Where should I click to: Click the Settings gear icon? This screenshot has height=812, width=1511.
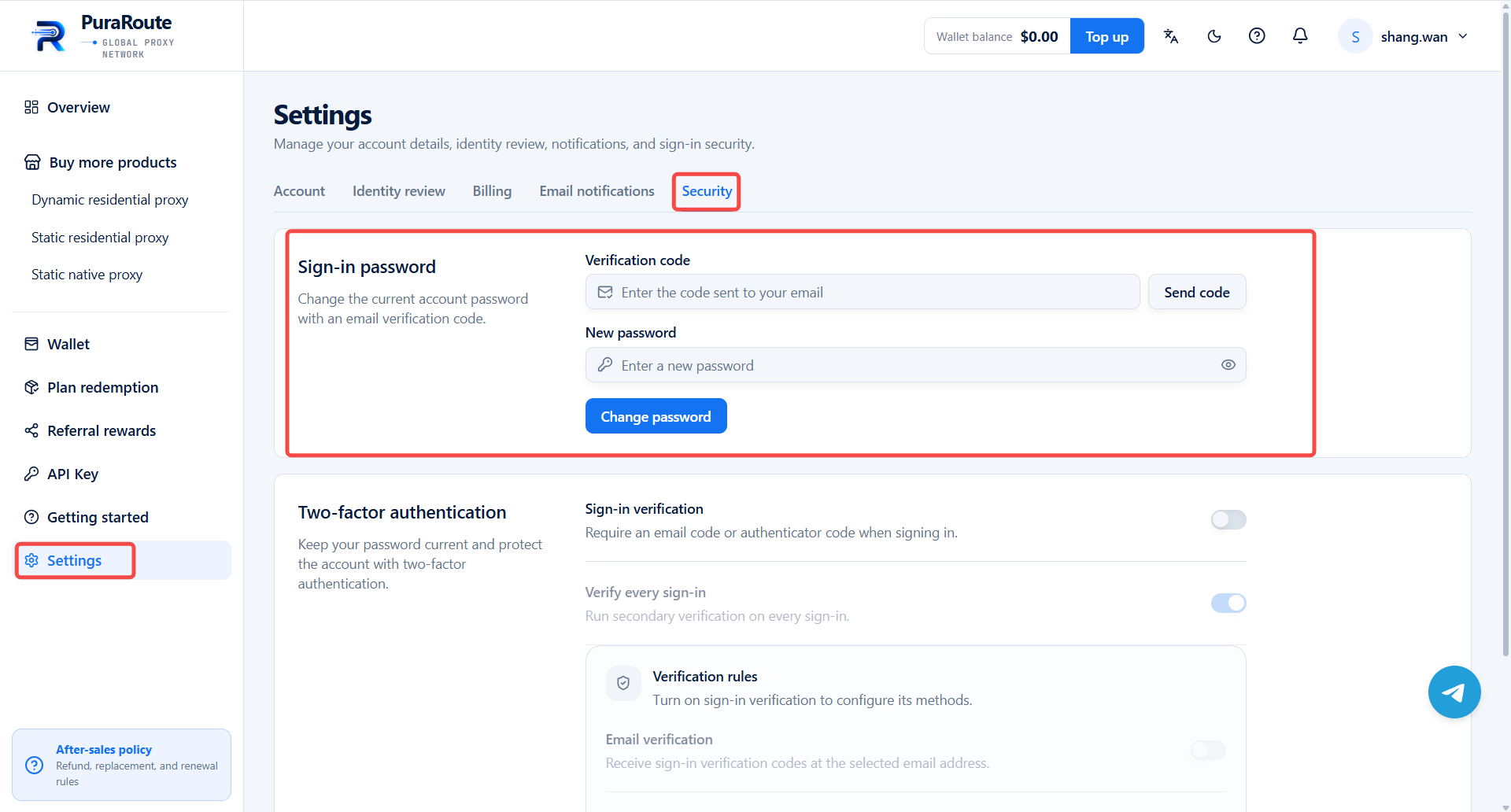pos(31,560)
